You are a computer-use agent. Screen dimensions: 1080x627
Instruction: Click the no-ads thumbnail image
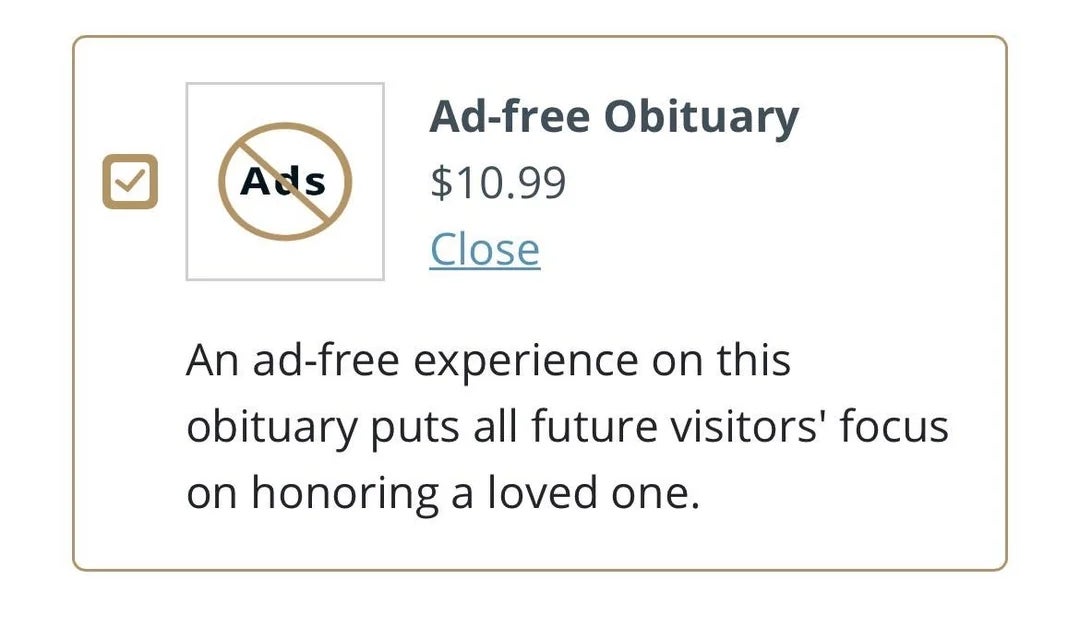(x=285, y=182)
